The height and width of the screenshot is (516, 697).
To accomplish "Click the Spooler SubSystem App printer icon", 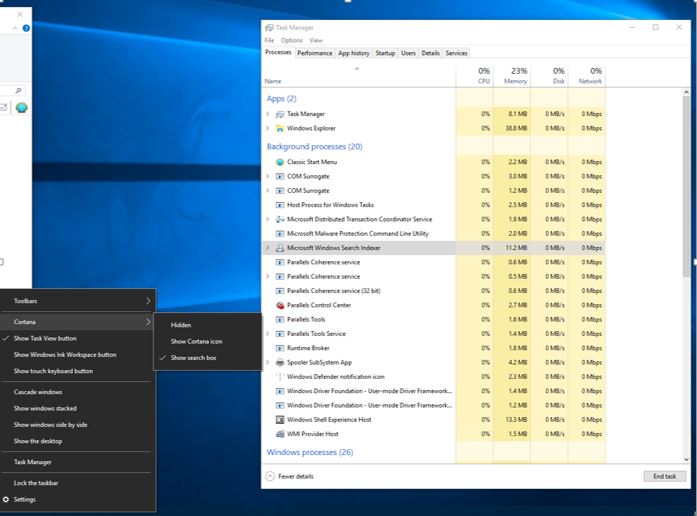I will tap(280, 362).
